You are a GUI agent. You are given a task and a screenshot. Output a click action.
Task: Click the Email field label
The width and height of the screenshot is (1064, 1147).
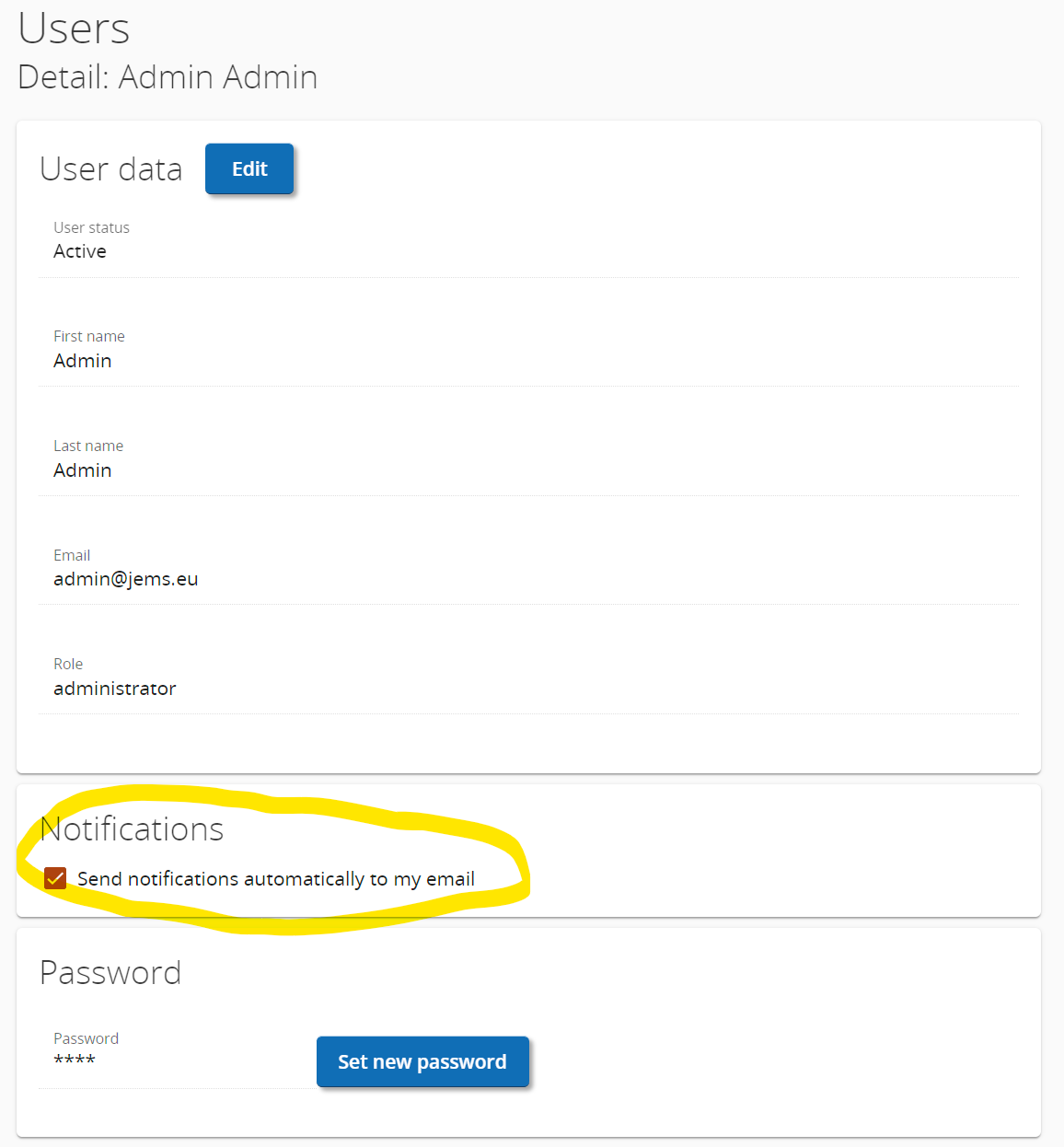click(72, 555)
